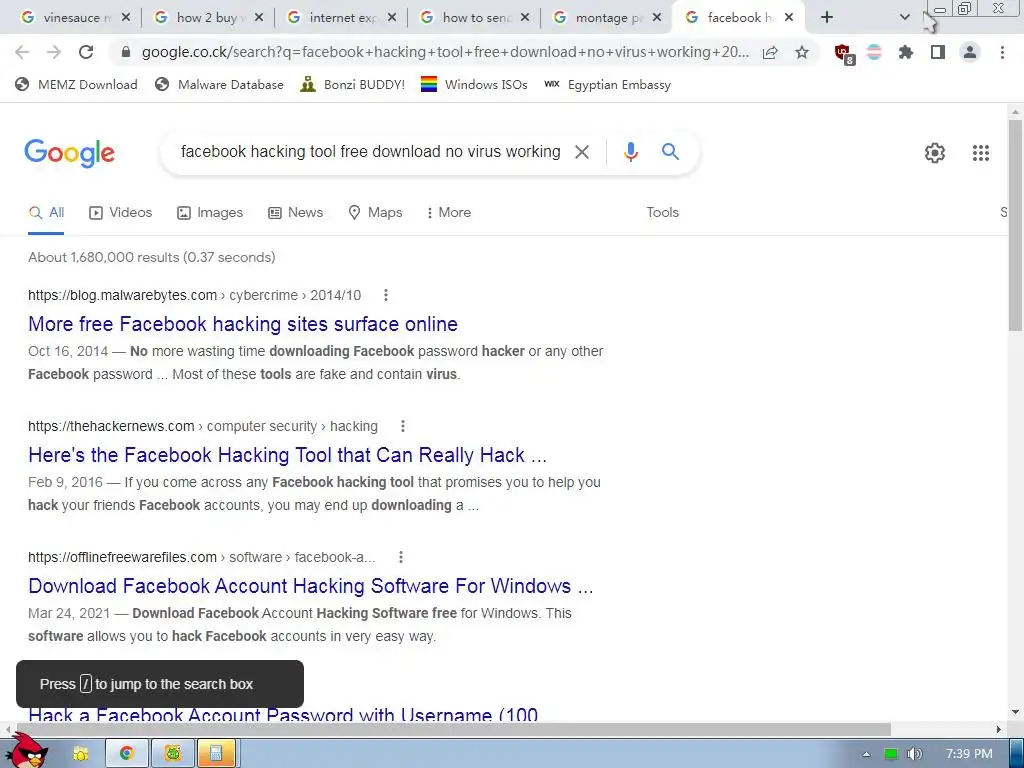Switch to Images results tab
The width and height of the screenshot is (1024, 768).
(x=210, y=212)
